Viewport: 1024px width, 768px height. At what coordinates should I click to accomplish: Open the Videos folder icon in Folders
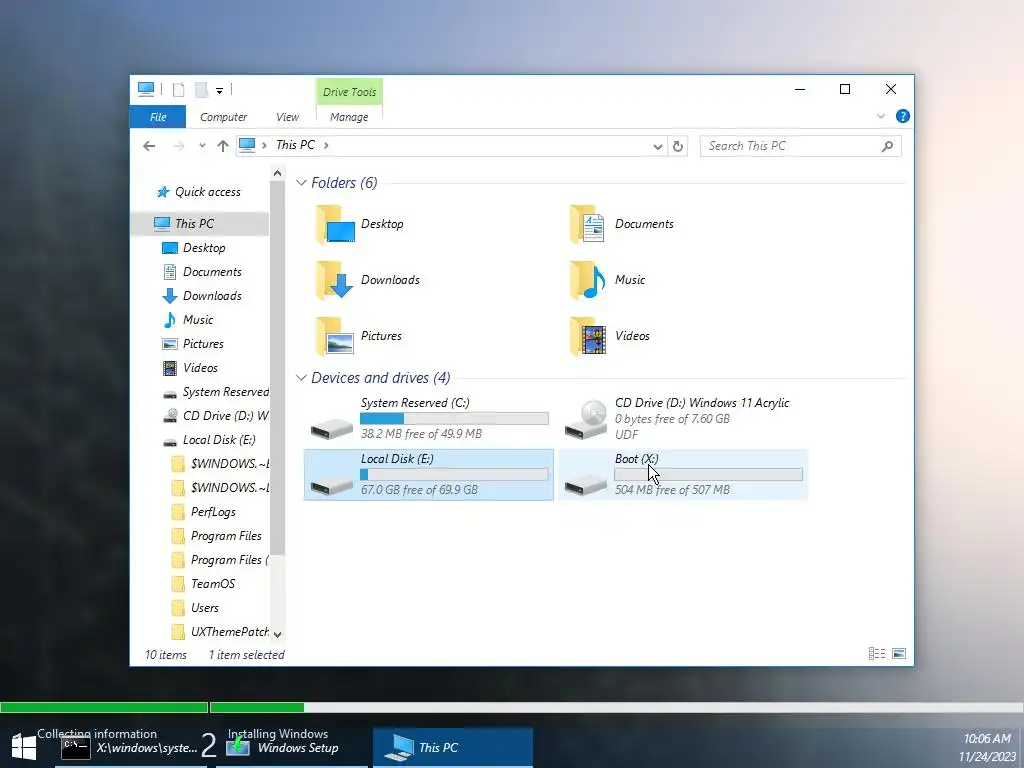coord(588,337)
